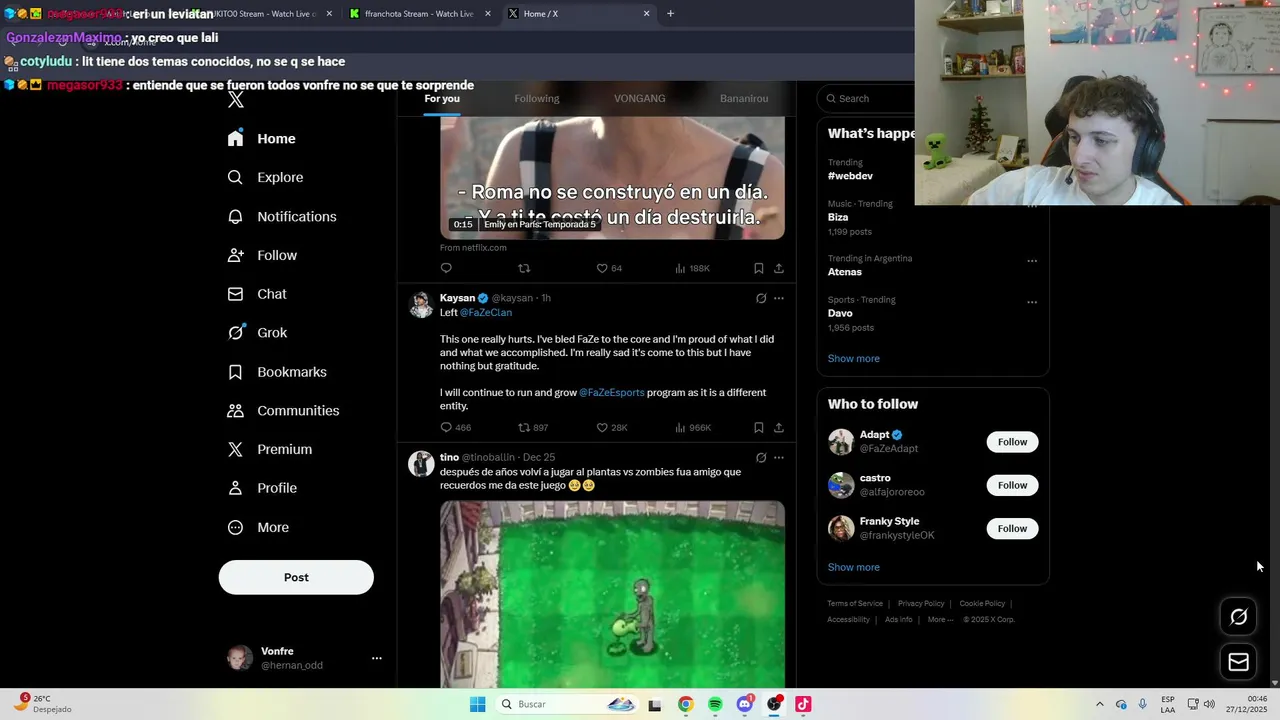Bookmark Kaysan's FaZe post
The height and width of the screenshot is (720, 1280).
tap(758, 427)
